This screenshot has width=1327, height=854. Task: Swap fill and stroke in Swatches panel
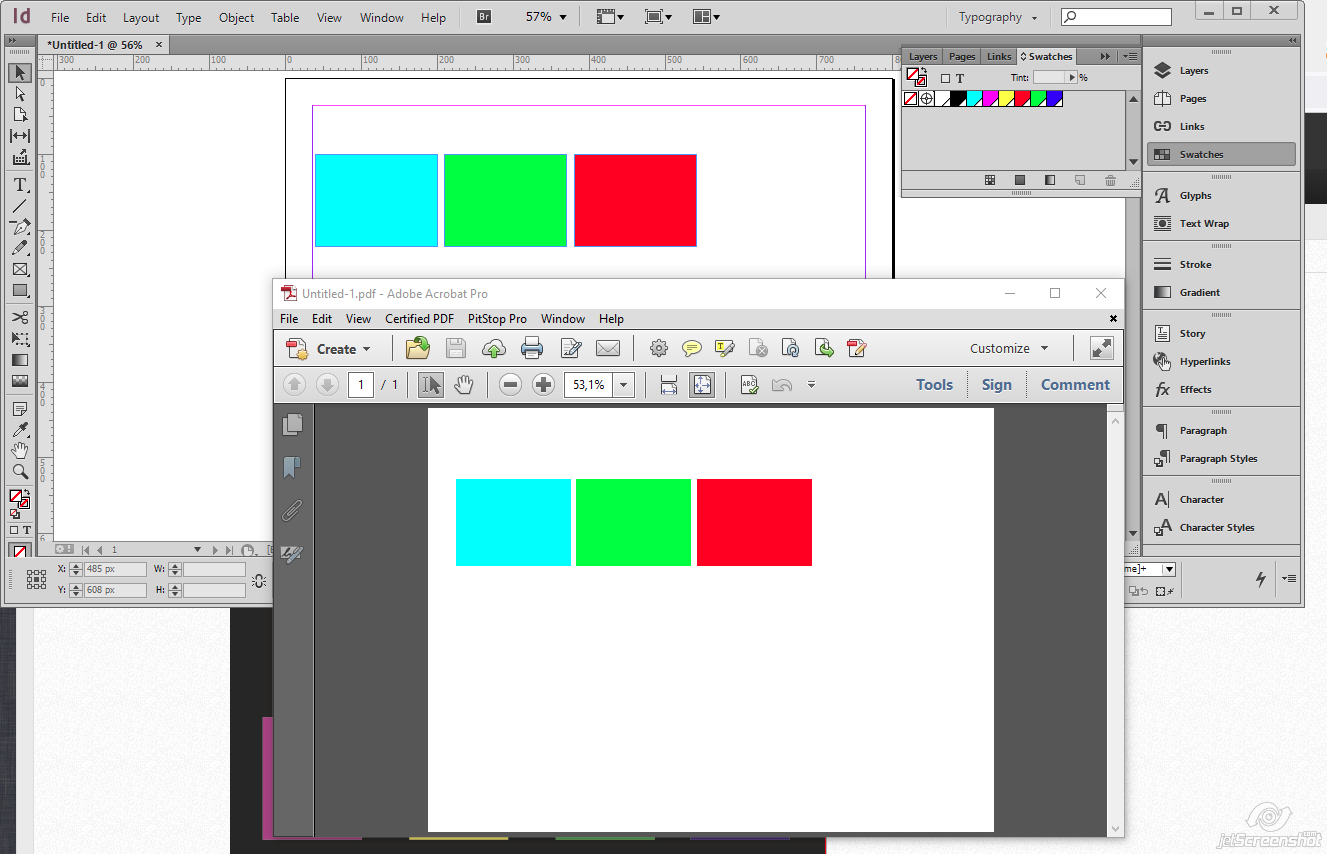click(923, 70)
